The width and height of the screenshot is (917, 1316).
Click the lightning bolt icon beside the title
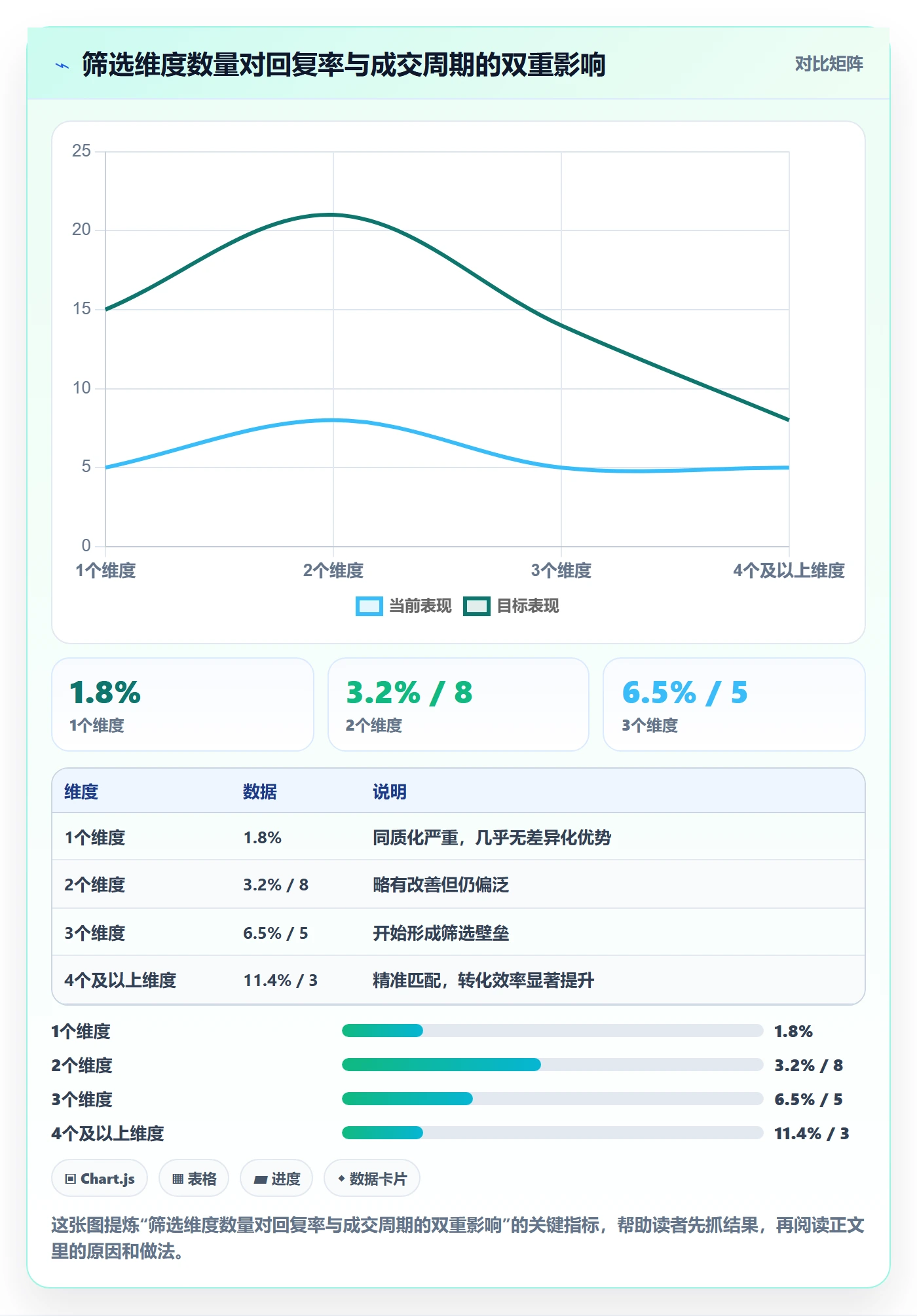(62, 65)
